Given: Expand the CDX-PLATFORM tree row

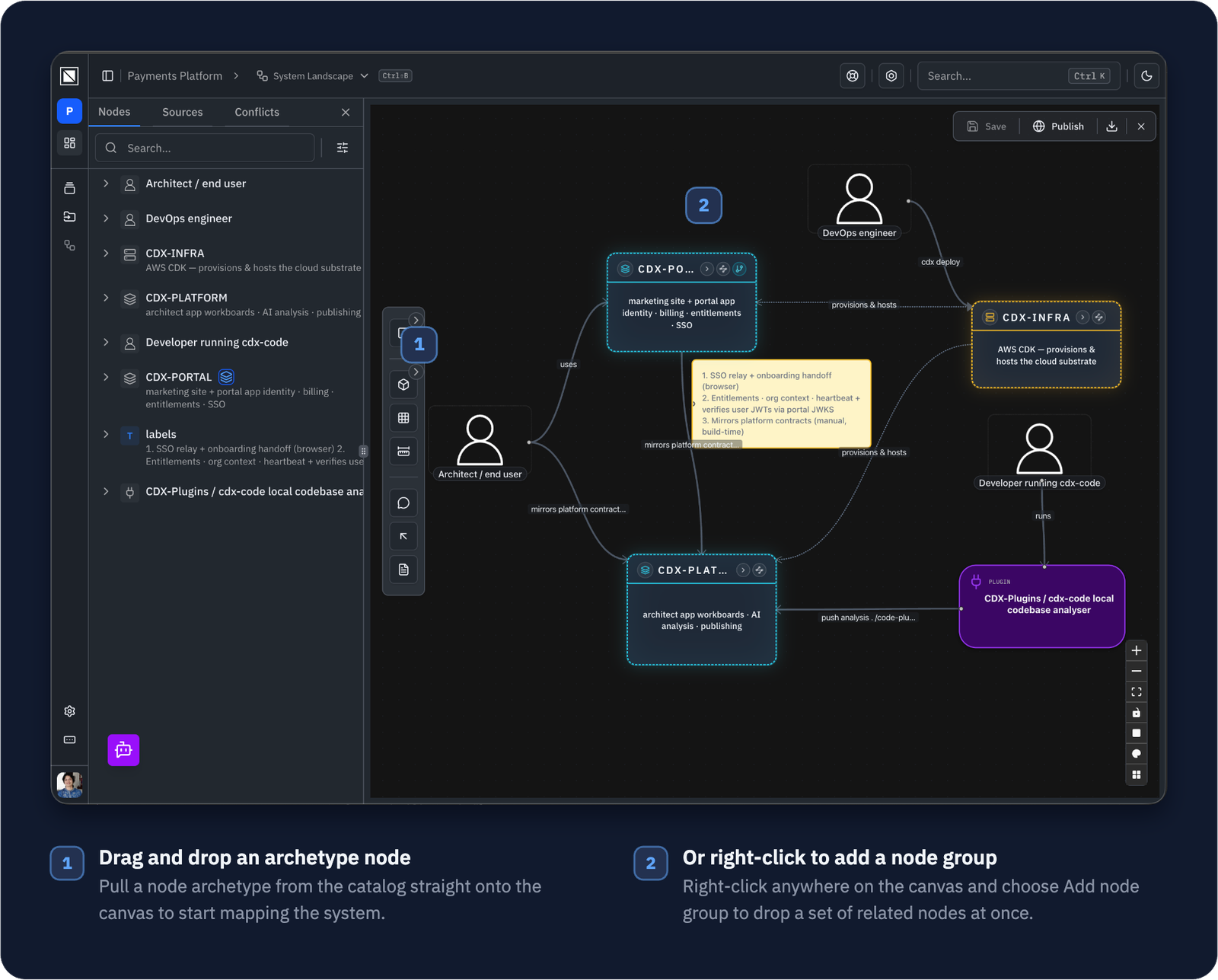Looking at the screenshot, I should pyautogui.click(x=106, y=298).
